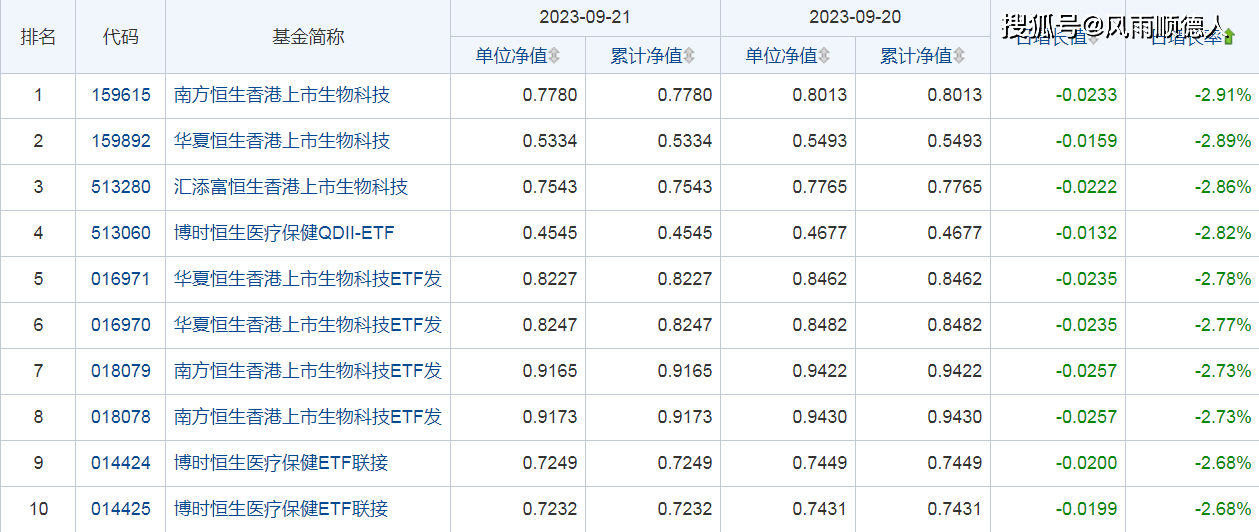Click the 基金简称 column header
This screenshot has height=532, width=1259.
pos(308,37)
